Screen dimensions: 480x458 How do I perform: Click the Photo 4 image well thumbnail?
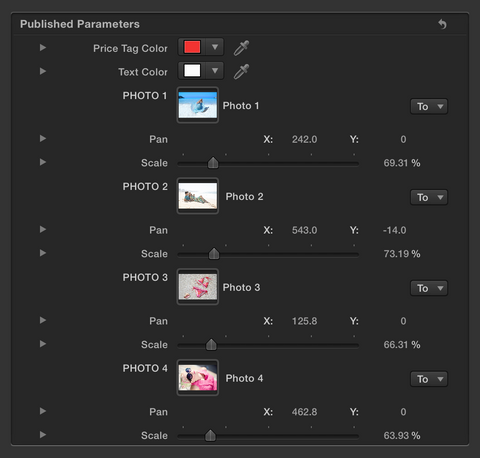[x=198, y=378]
